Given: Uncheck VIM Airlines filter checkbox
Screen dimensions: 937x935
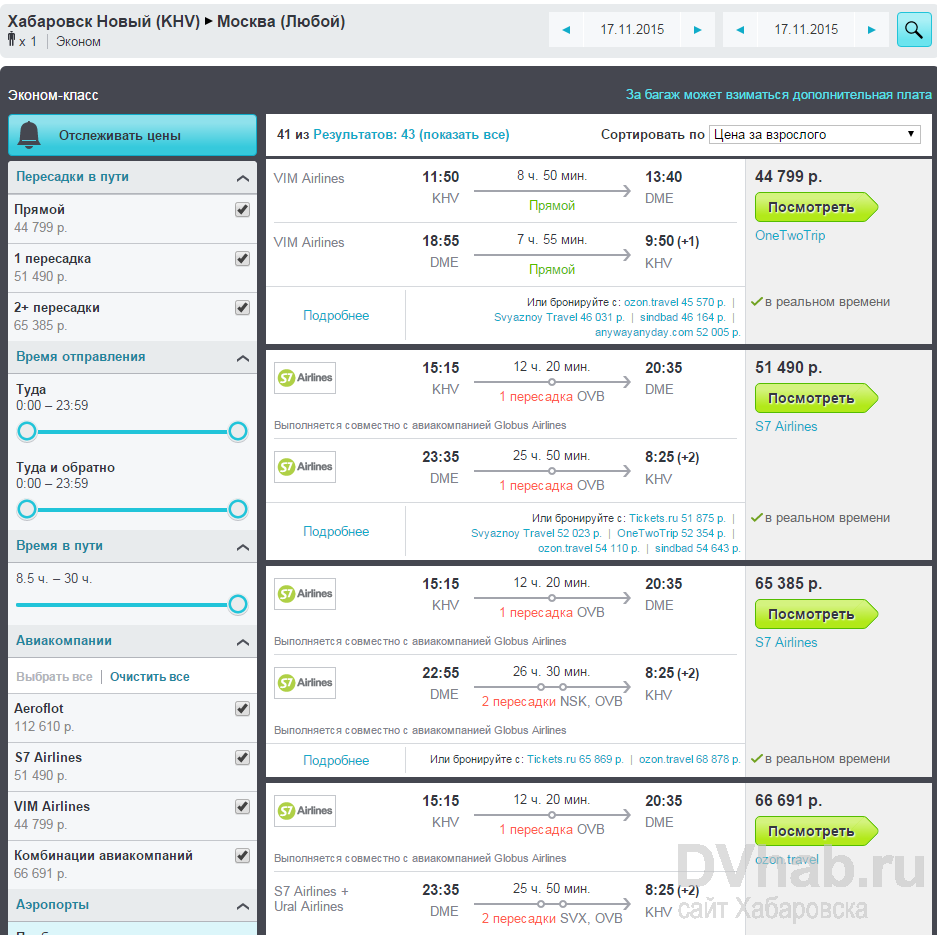Looking at the screenshot, I should [x=242, y=807].
